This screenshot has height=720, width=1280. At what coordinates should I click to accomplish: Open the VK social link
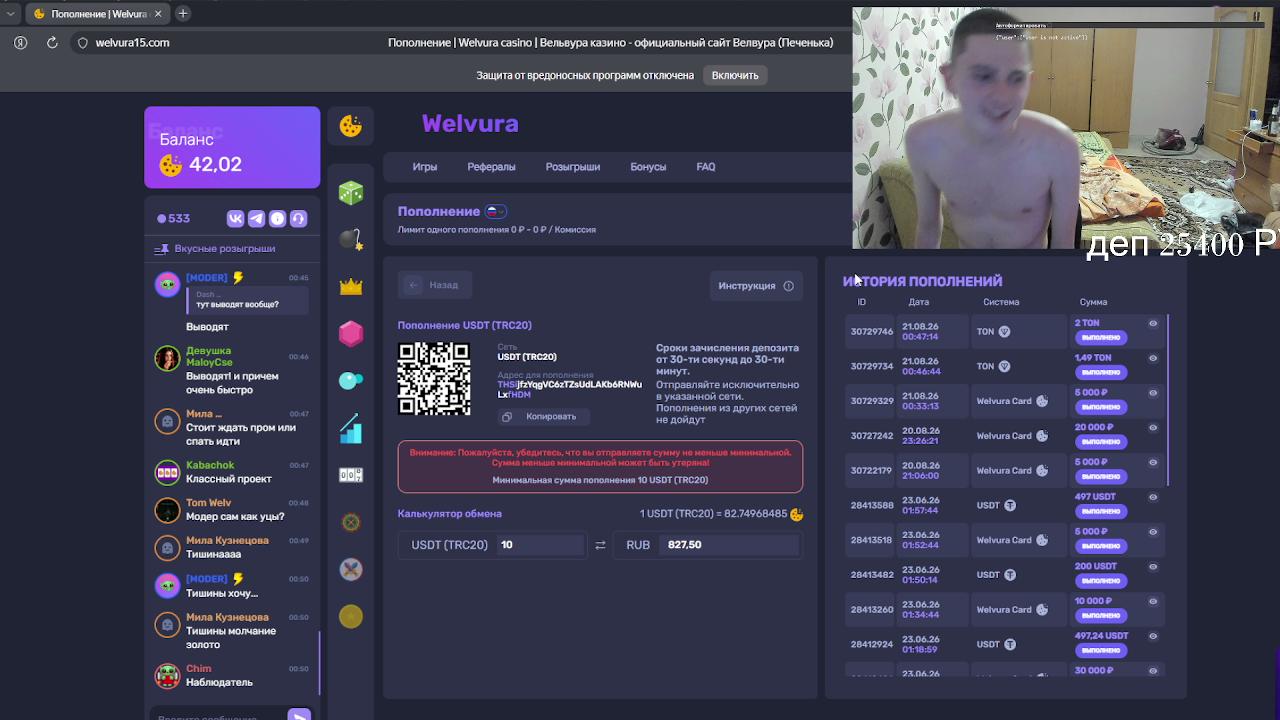tap(236, 219)
